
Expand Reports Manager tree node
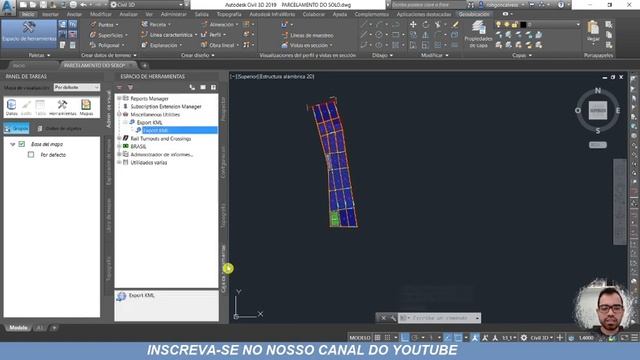(119, 98)
